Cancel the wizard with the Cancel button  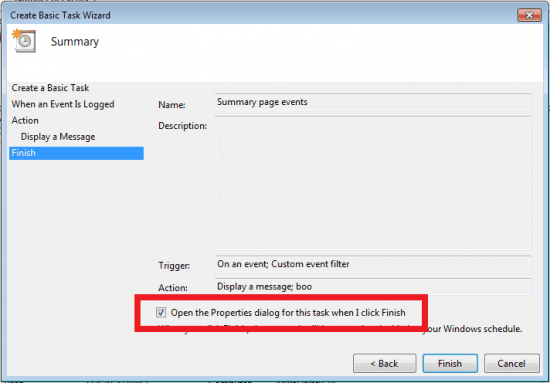pyautogui.click(x=511, y=363)
